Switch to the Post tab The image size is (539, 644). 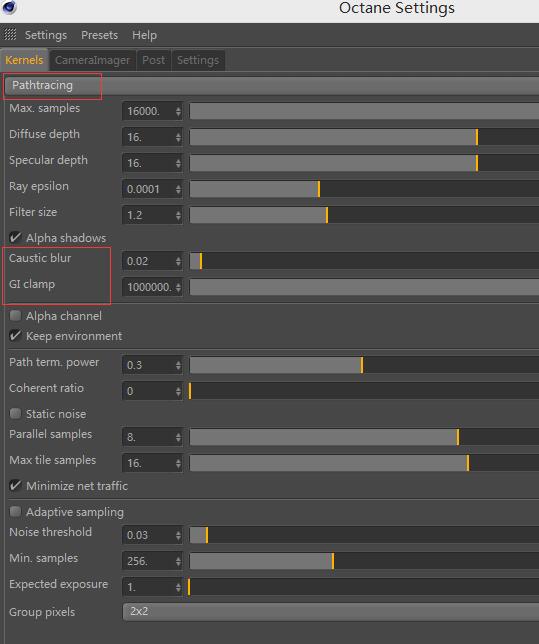154,60
